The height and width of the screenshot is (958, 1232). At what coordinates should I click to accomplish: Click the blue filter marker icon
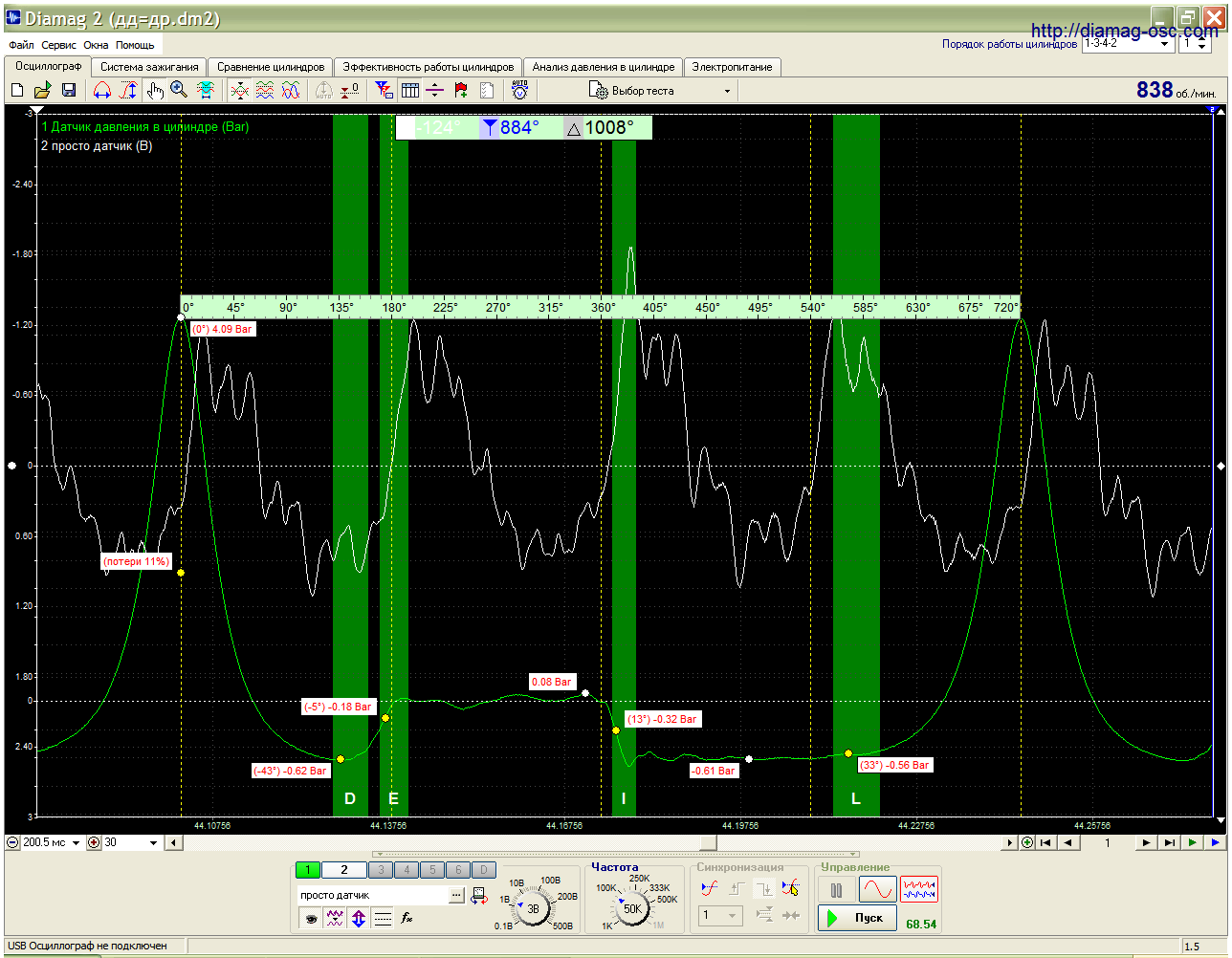[x=384, y=90]
